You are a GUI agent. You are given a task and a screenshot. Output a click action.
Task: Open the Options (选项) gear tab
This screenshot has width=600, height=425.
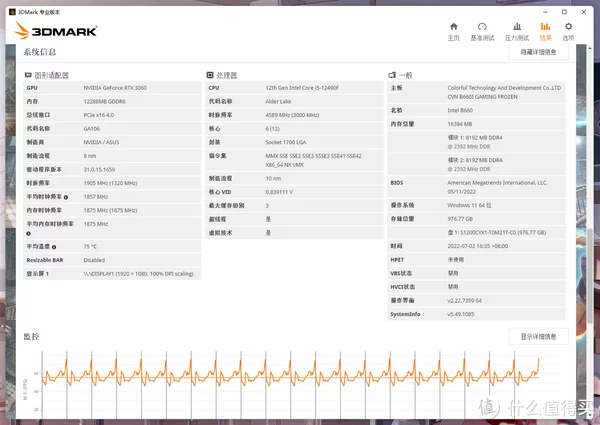pos(568,31)
